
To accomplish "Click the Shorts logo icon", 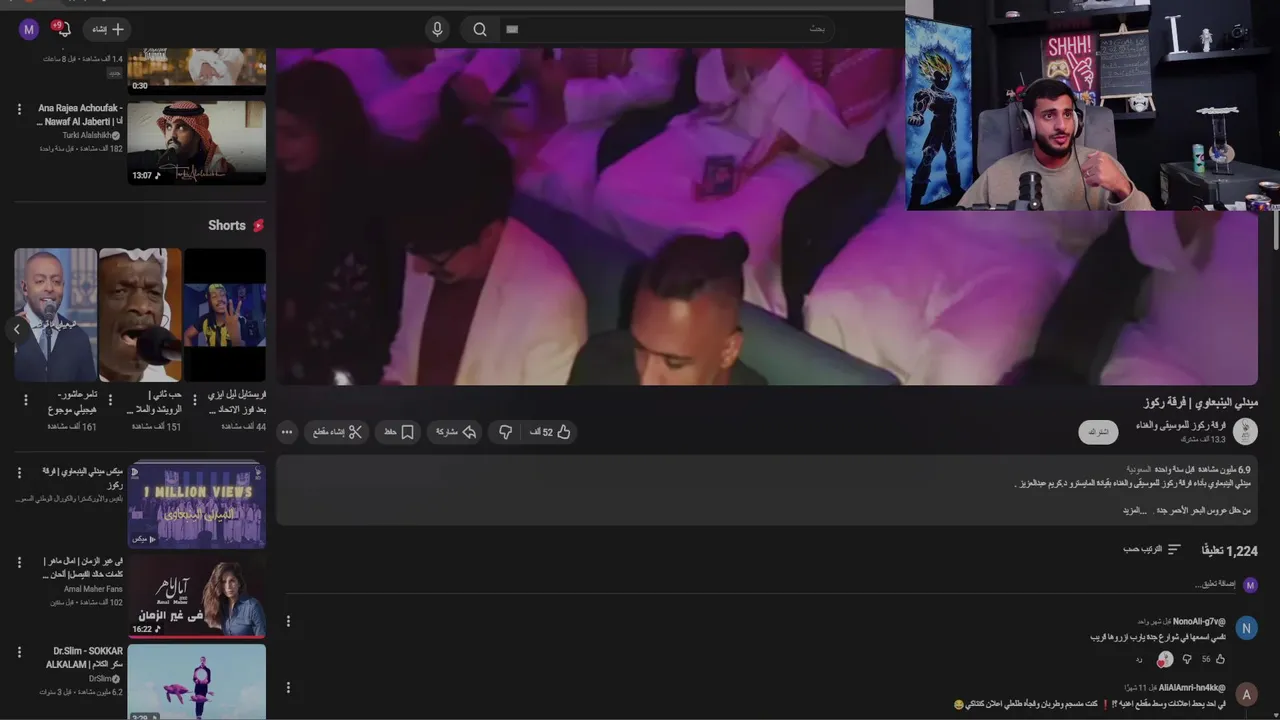I will tap(258, 226).
